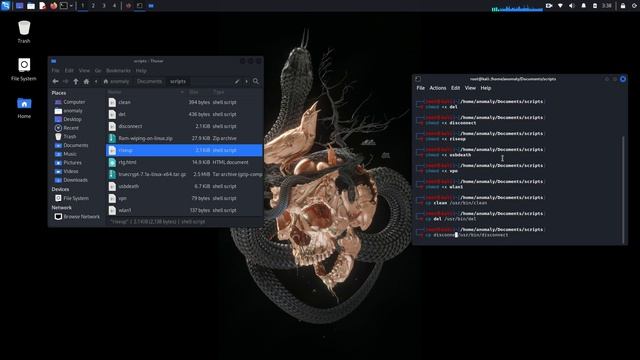This screenshot has height=360, width=640.
Task: Go to home folder in Thunar toolbar
Action: (x=86, y=81)
